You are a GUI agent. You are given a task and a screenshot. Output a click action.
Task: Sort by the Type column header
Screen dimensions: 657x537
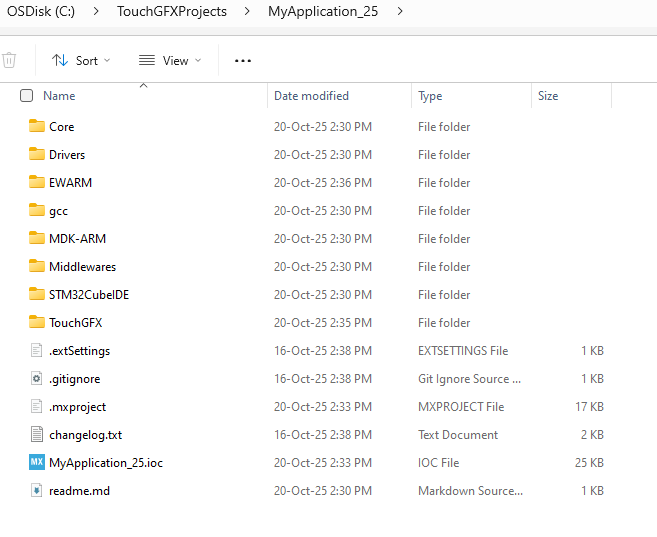point(430,96)
